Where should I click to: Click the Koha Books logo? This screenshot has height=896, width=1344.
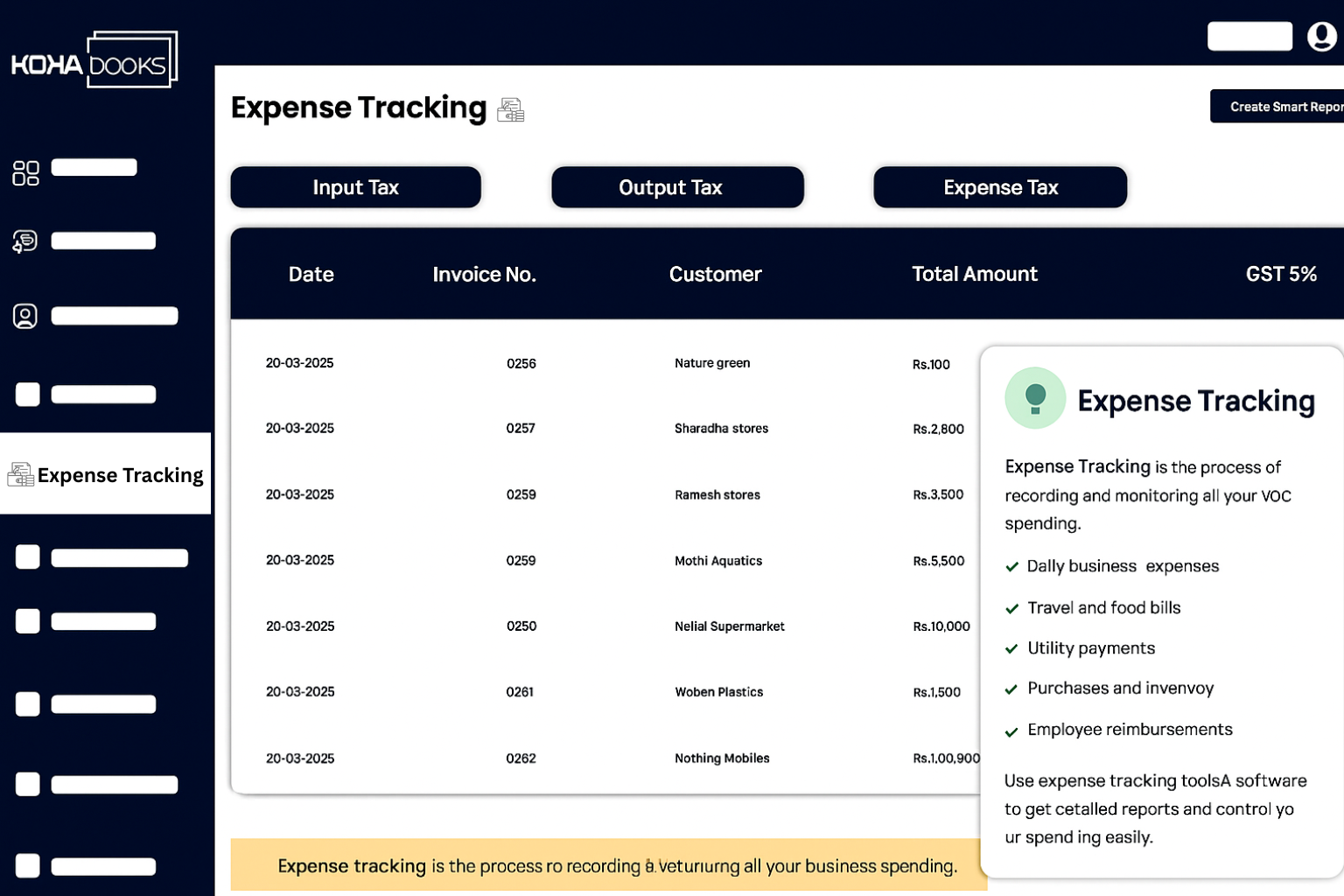click(x=94, y=61)
